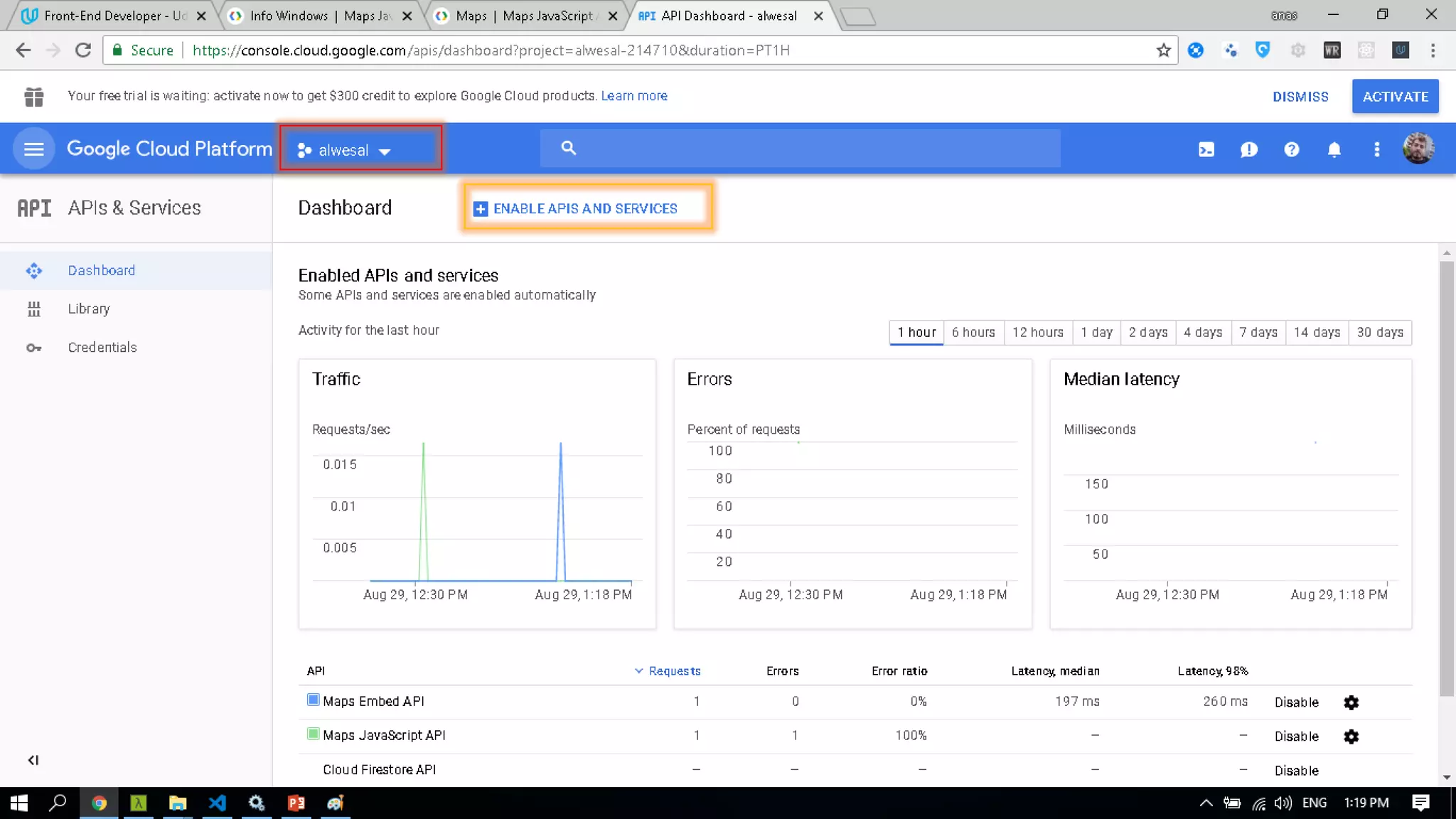Sort table by Requests column
Screen dimensions: 1456x819
673,670
